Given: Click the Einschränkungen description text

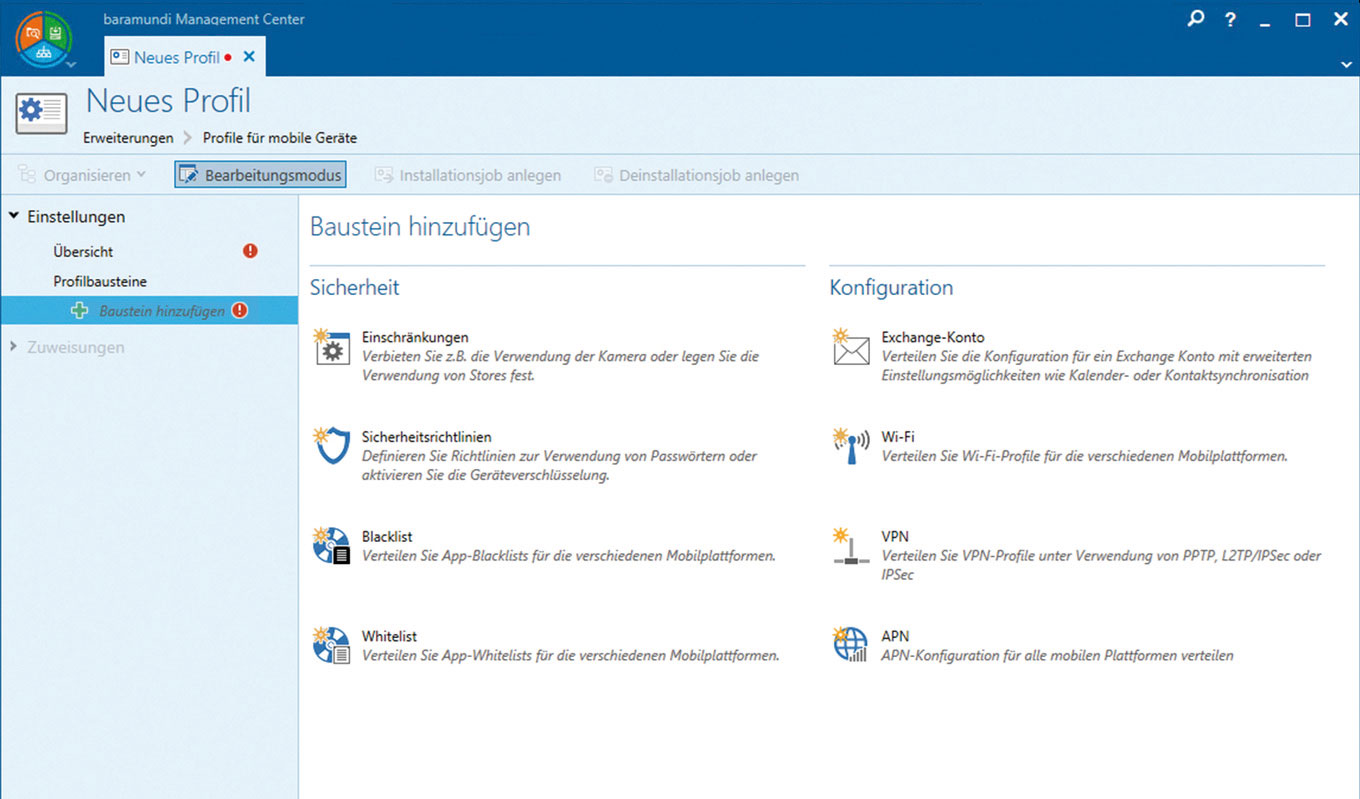Looking at the screenshot, I should (x=561, y=366).
